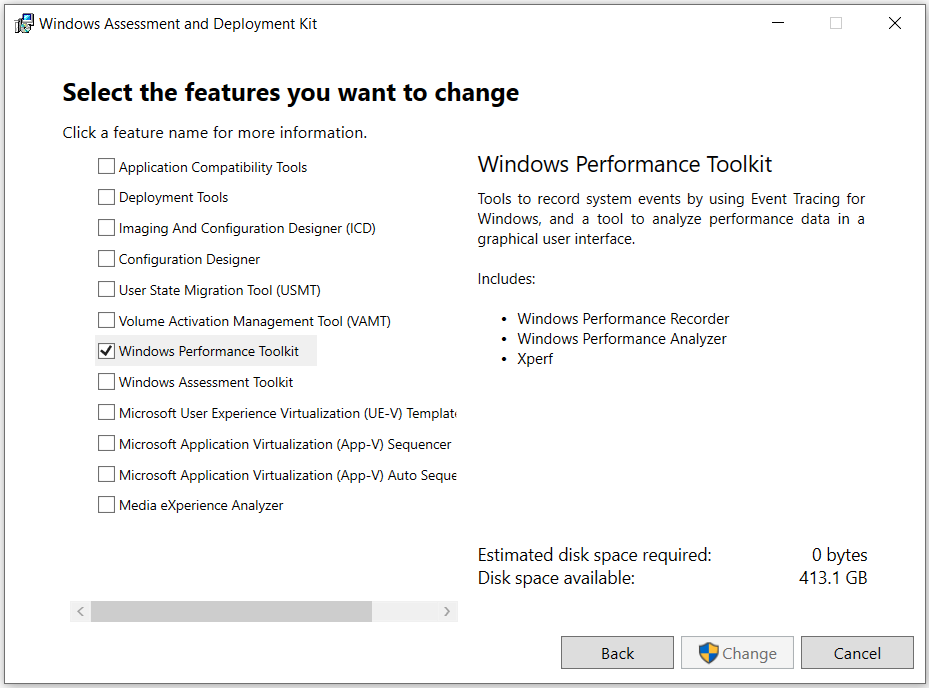The height and width of the screenshot is (688, 929).
Task: Tick Imaging And Configuration Designer (ICD)
Action: [106, 228]
